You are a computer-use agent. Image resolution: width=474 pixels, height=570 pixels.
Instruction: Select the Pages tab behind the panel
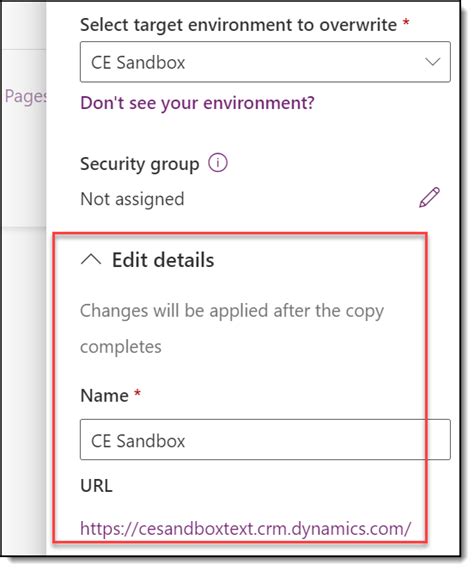[x=25, y=96]
